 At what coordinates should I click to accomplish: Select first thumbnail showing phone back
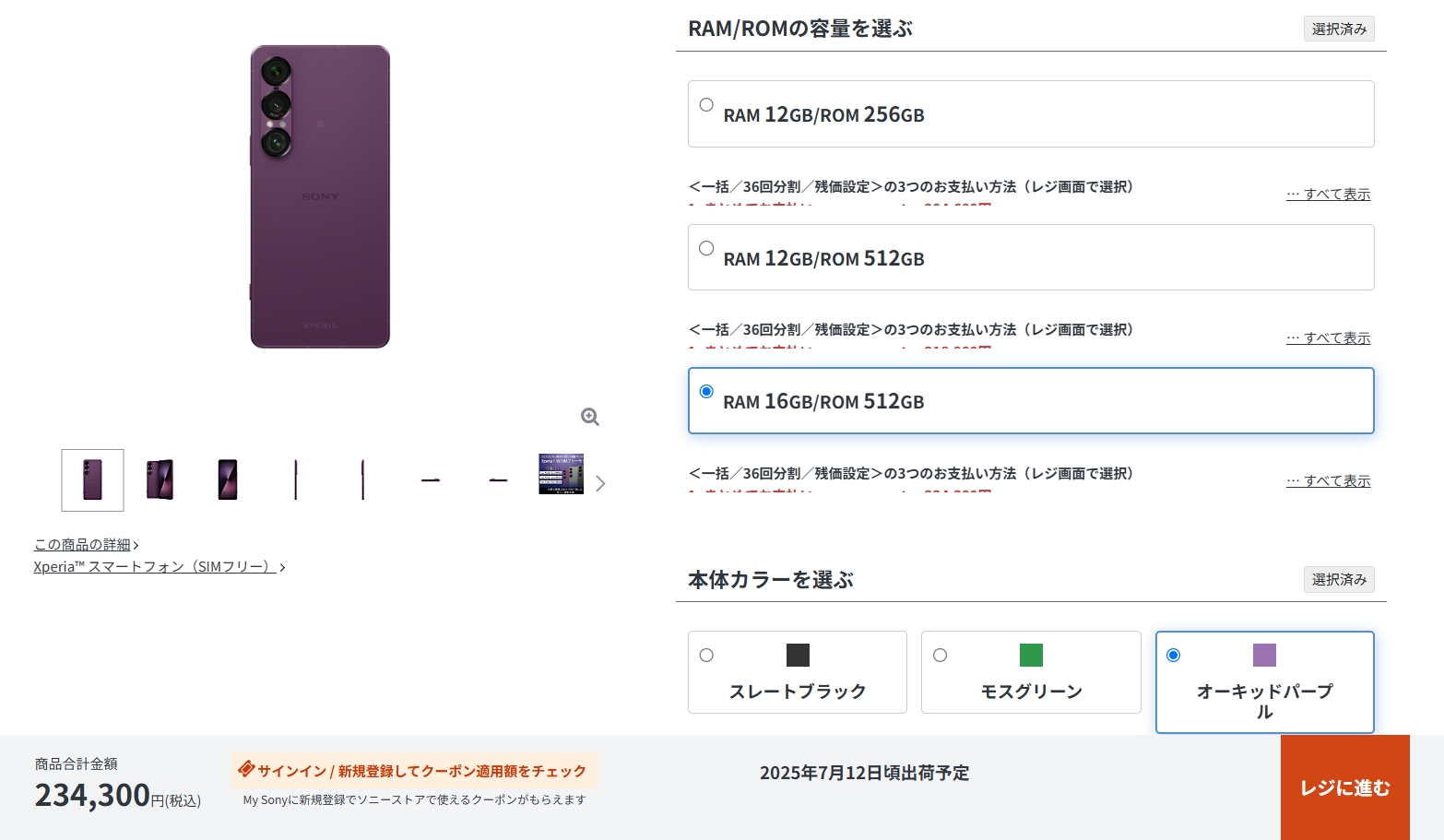(92, 479)
